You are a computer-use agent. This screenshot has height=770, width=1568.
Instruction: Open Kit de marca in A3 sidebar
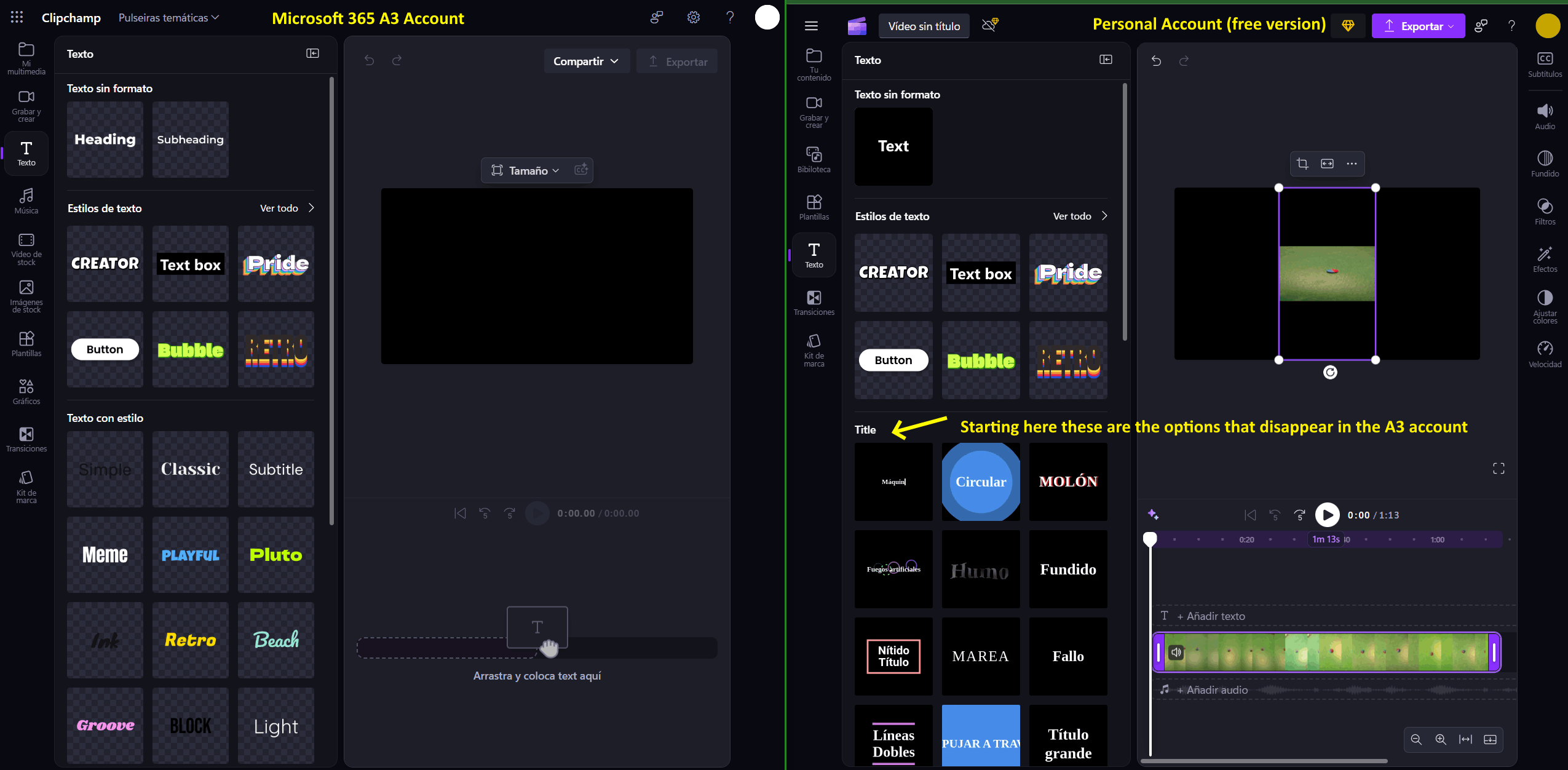pos(26,487)
